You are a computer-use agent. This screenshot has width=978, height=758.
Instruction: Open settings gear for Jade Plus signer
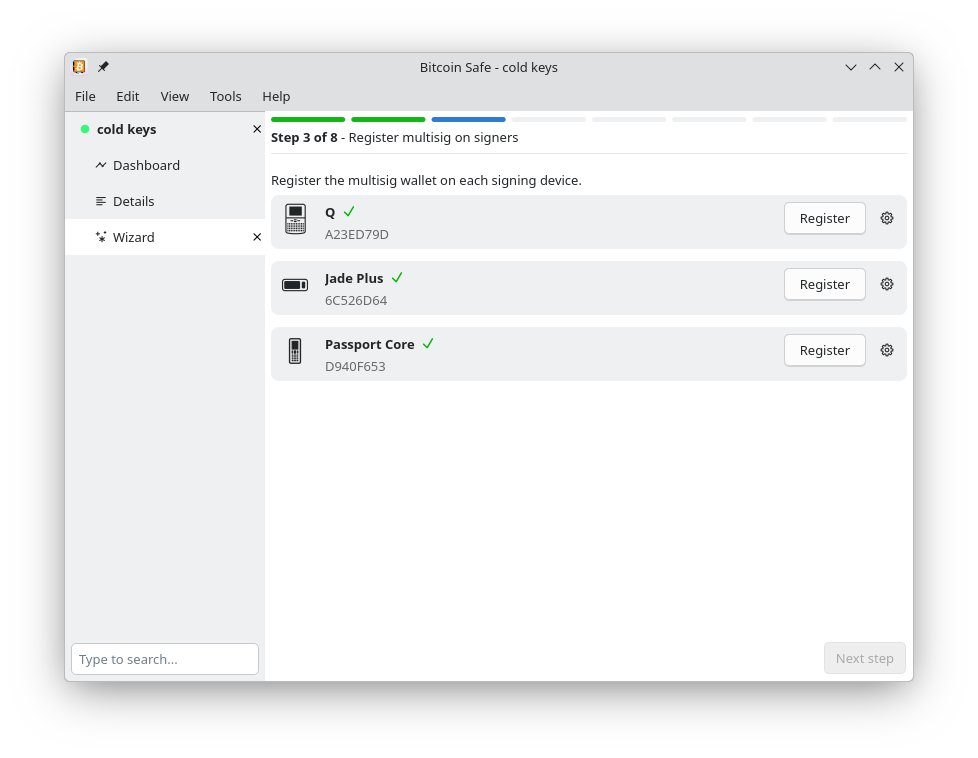886,284
